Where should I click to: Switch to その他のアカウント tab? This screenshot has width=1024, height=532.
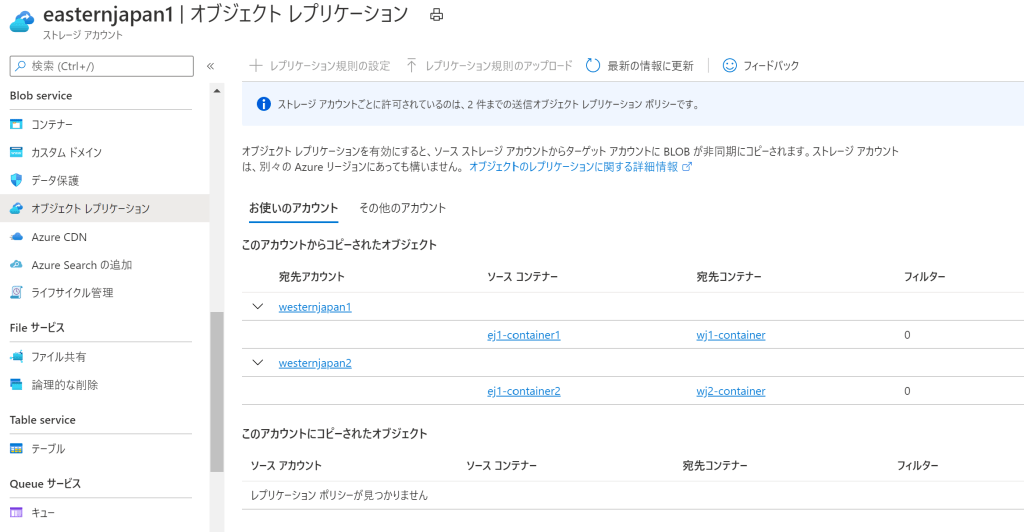pos(402,208)
